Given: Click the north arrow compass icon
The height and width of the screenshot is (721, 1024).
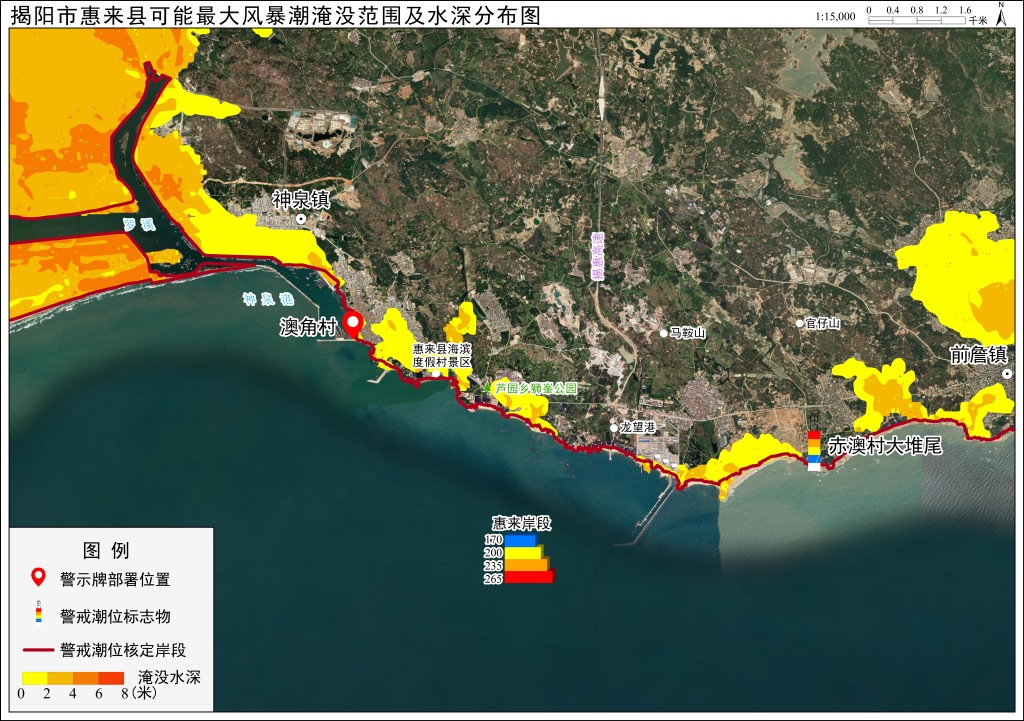Looking at the screenshot, I should pyautogui.click(x=1001, y=14).
